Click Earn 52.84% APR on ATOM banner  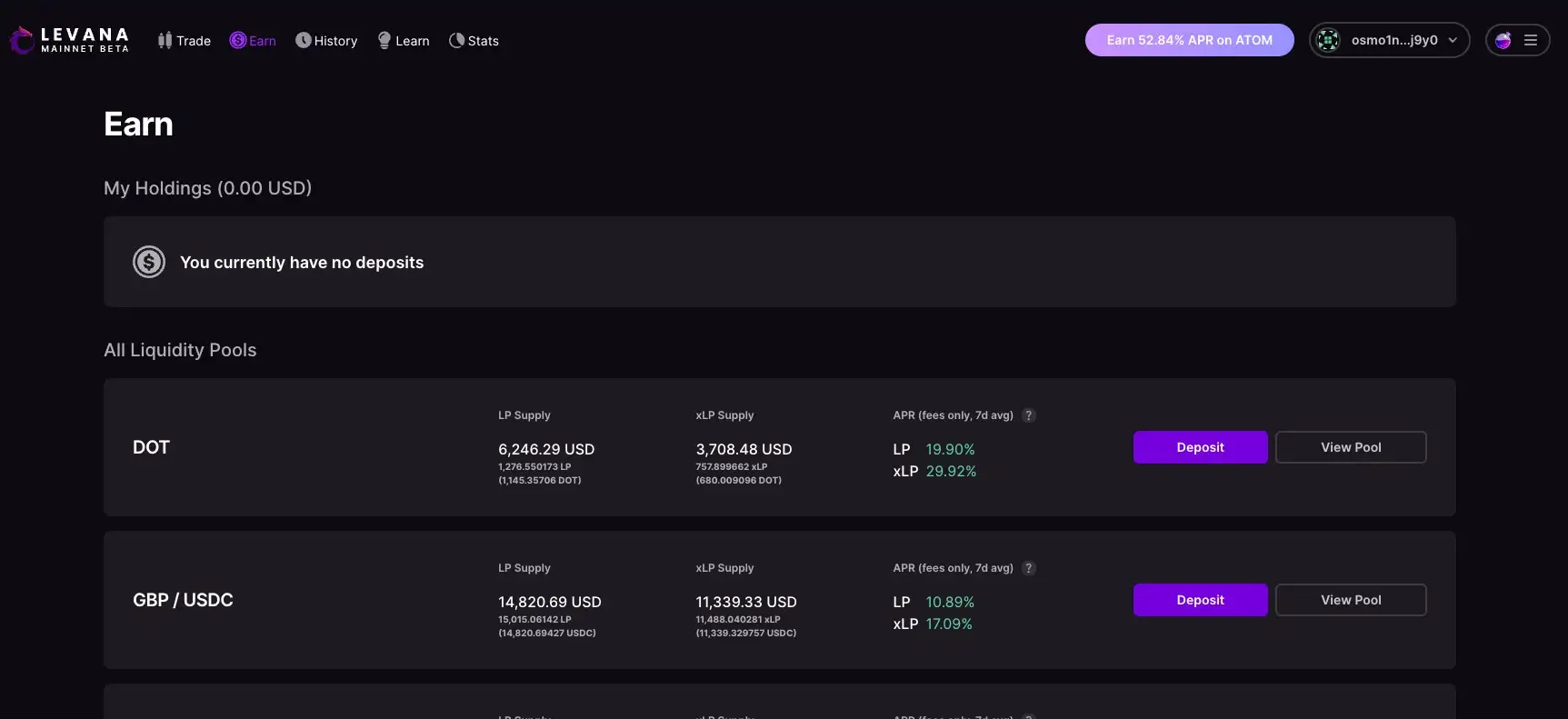(x=1189, y=40)
